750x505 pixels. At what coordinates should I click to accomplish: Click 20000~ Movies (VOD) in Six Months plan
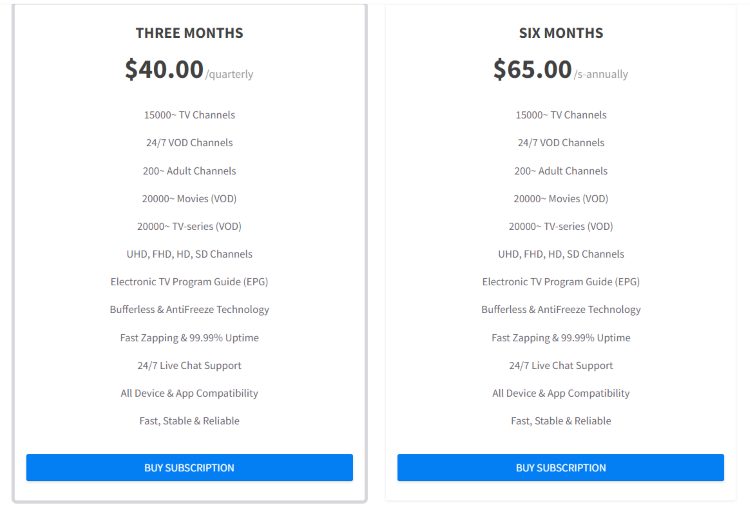(x=561, y=198)
